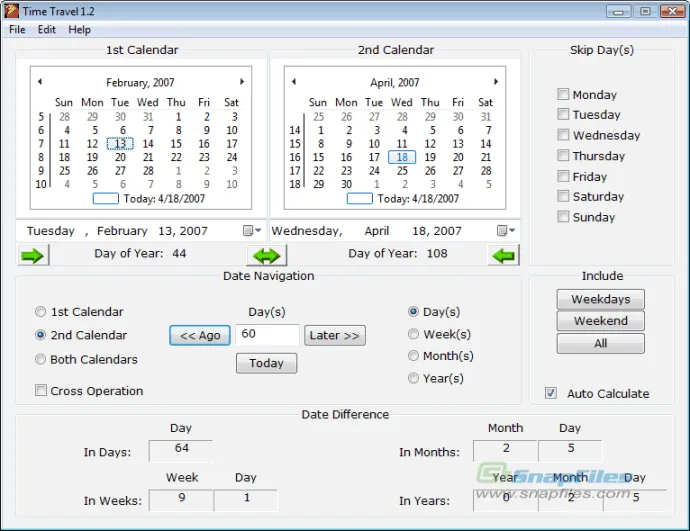Open the 2nd calendar date picker dropdown
This screenshot has width=690, height=531.
506,231
